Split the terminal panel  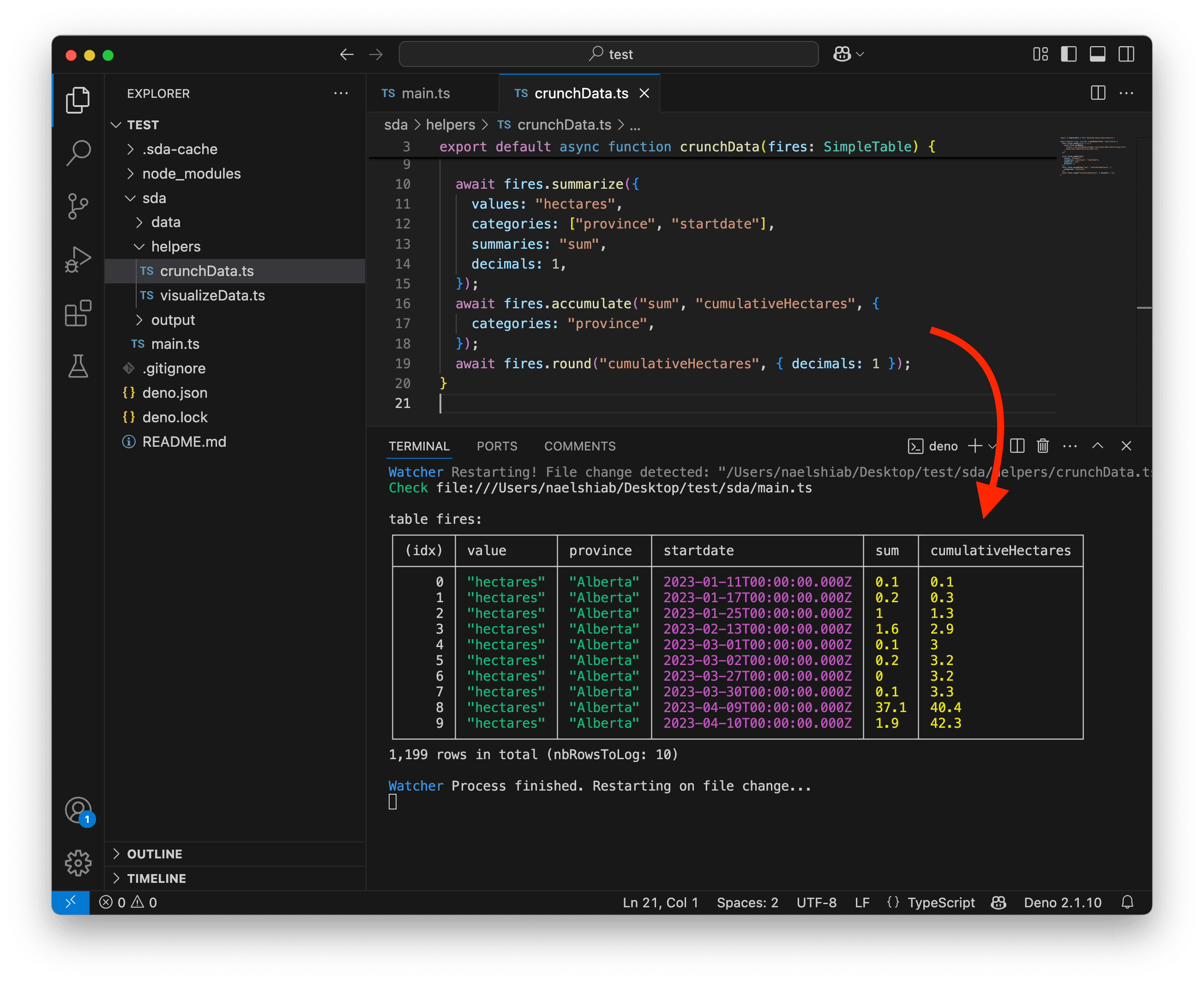tap(1017, 446)
